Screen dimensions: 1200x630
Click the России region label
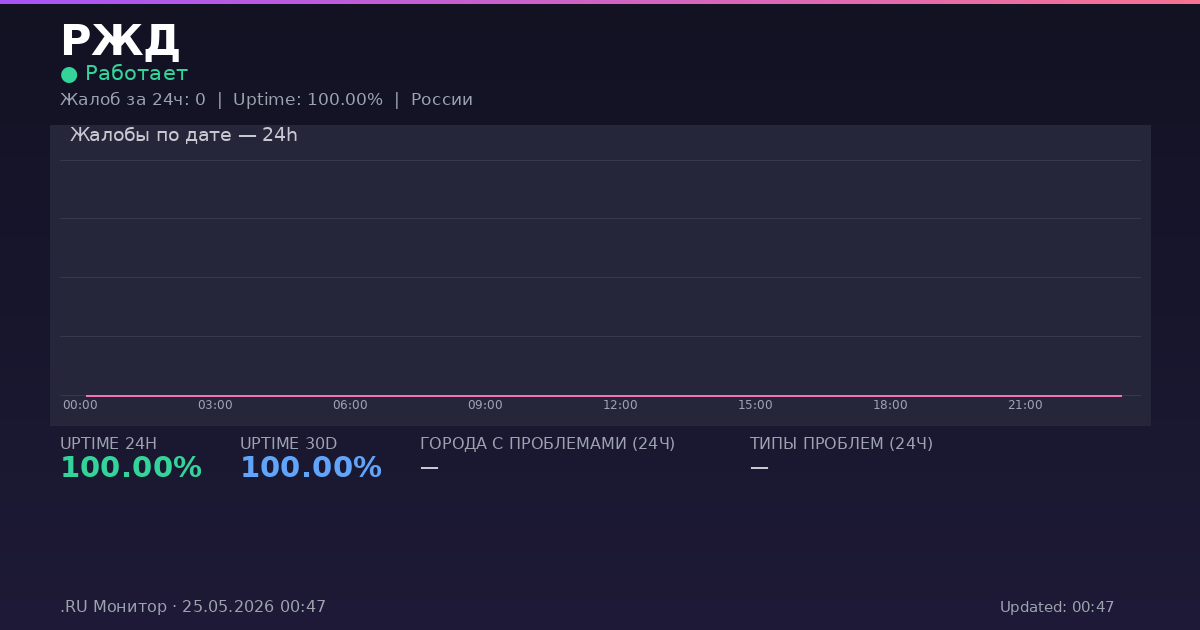(442, 100)
